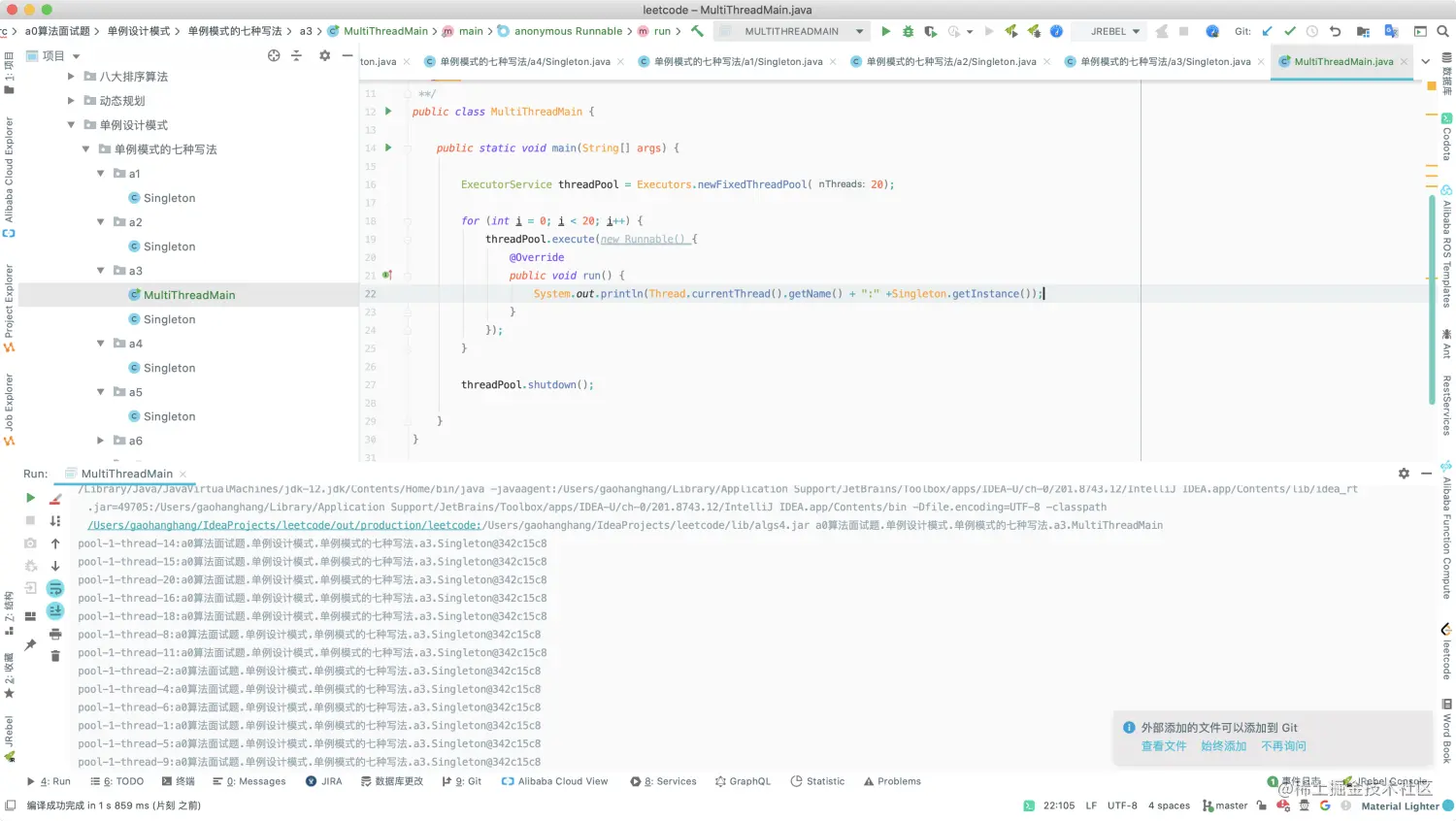1456x821 pixels.
Task: Start debugging with the bug icon
Action: [x=909, y=31]
